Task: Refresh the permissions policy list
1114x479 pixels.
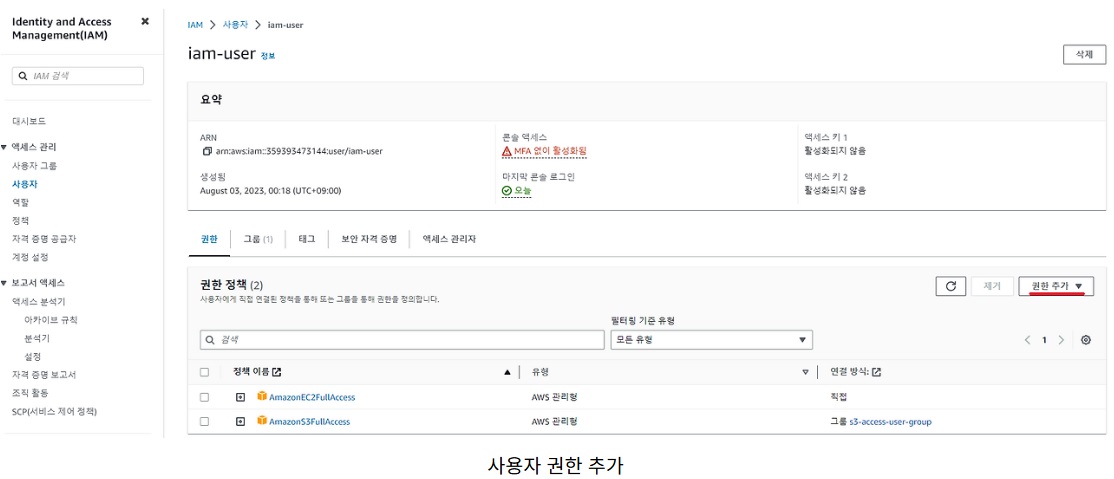Action: [x=951, y=286]
